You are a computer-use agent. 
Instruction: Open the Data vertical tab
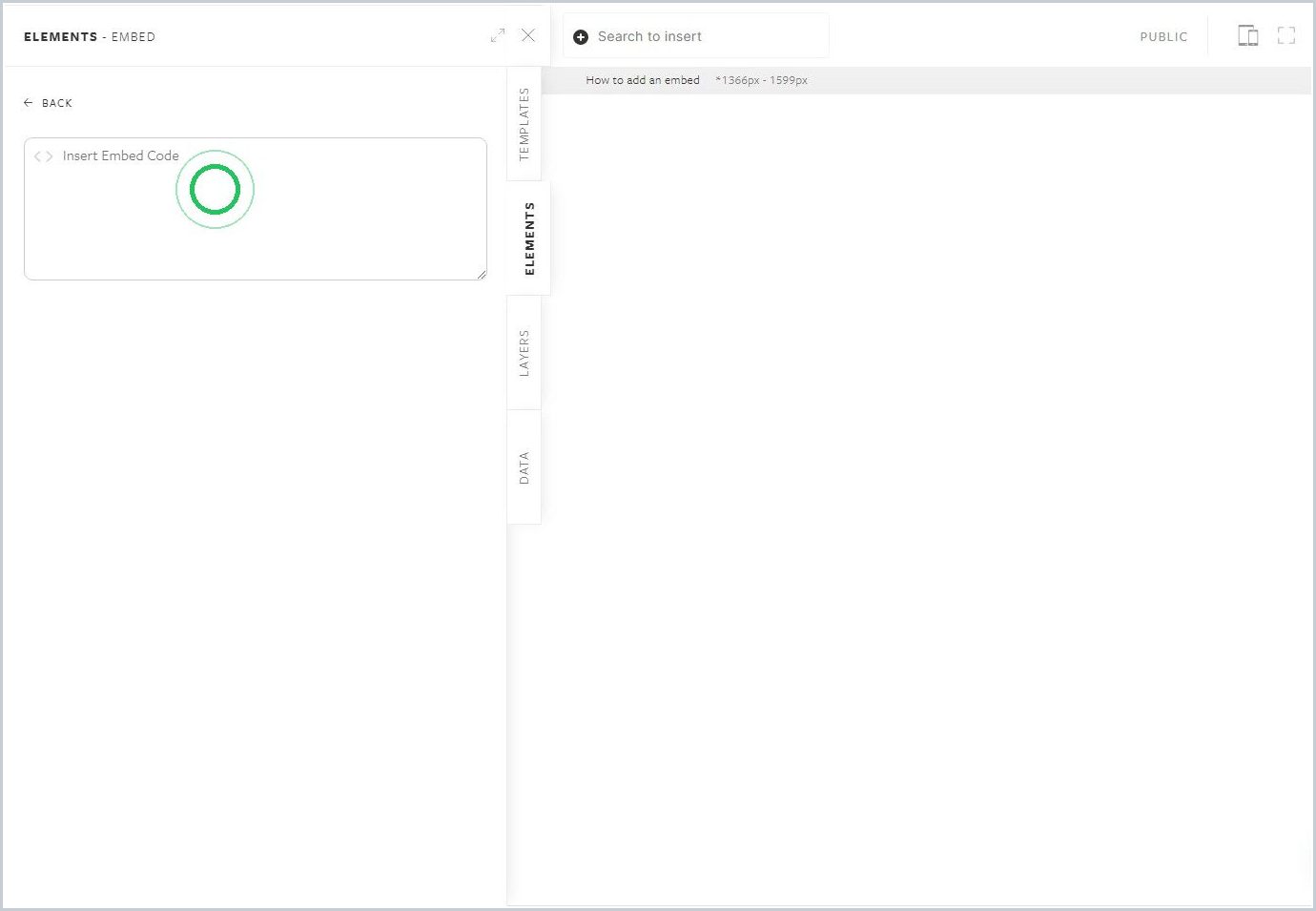tap(524, 467)
